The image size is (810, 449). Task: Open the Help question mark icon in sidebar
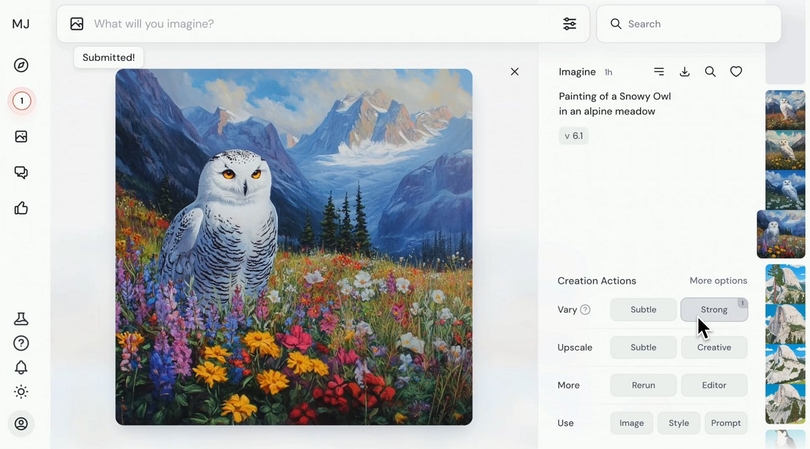tap(21, 343)
